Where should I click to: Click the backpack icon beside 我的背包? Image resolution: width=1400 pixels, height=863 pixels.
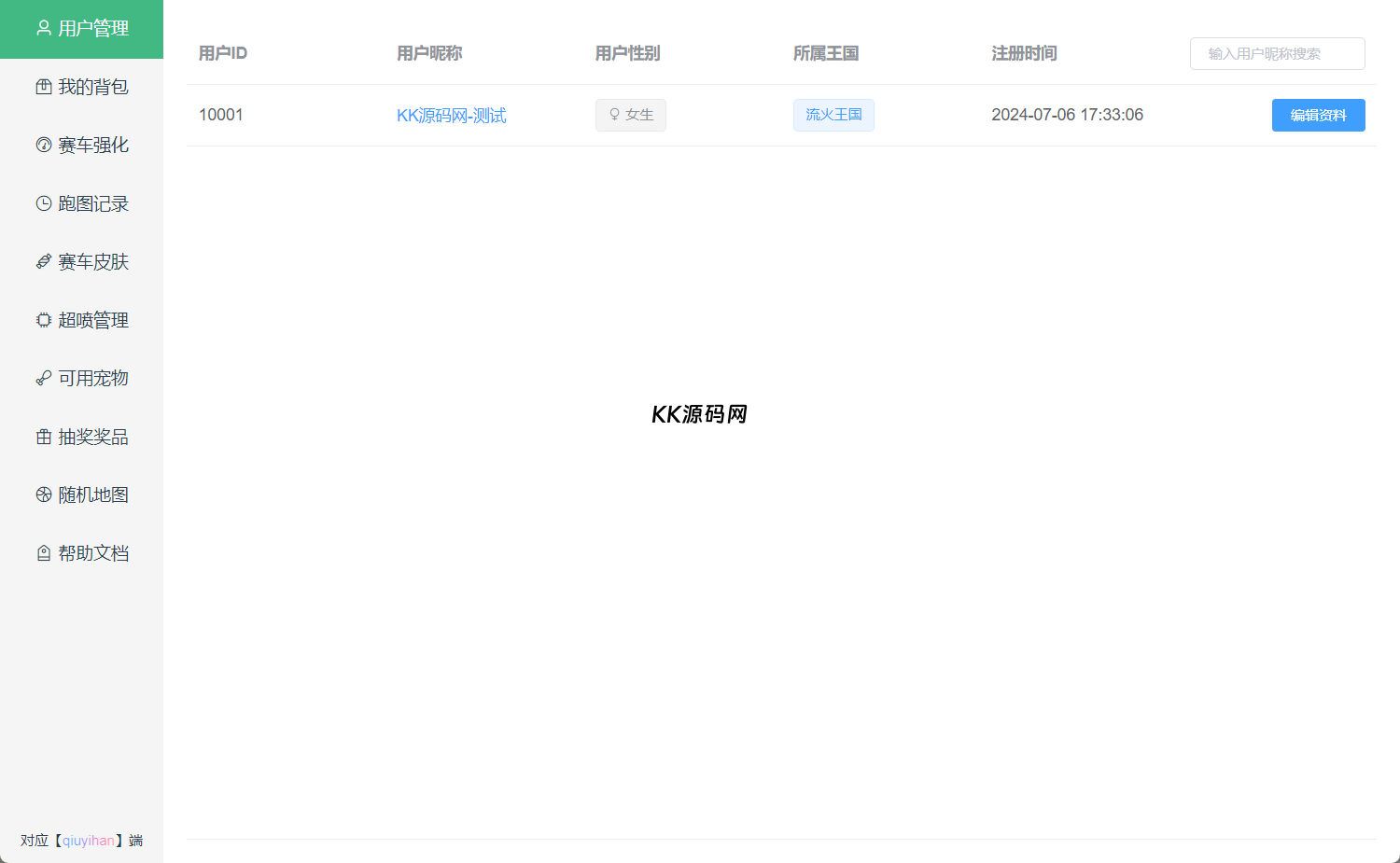[44, 87]
